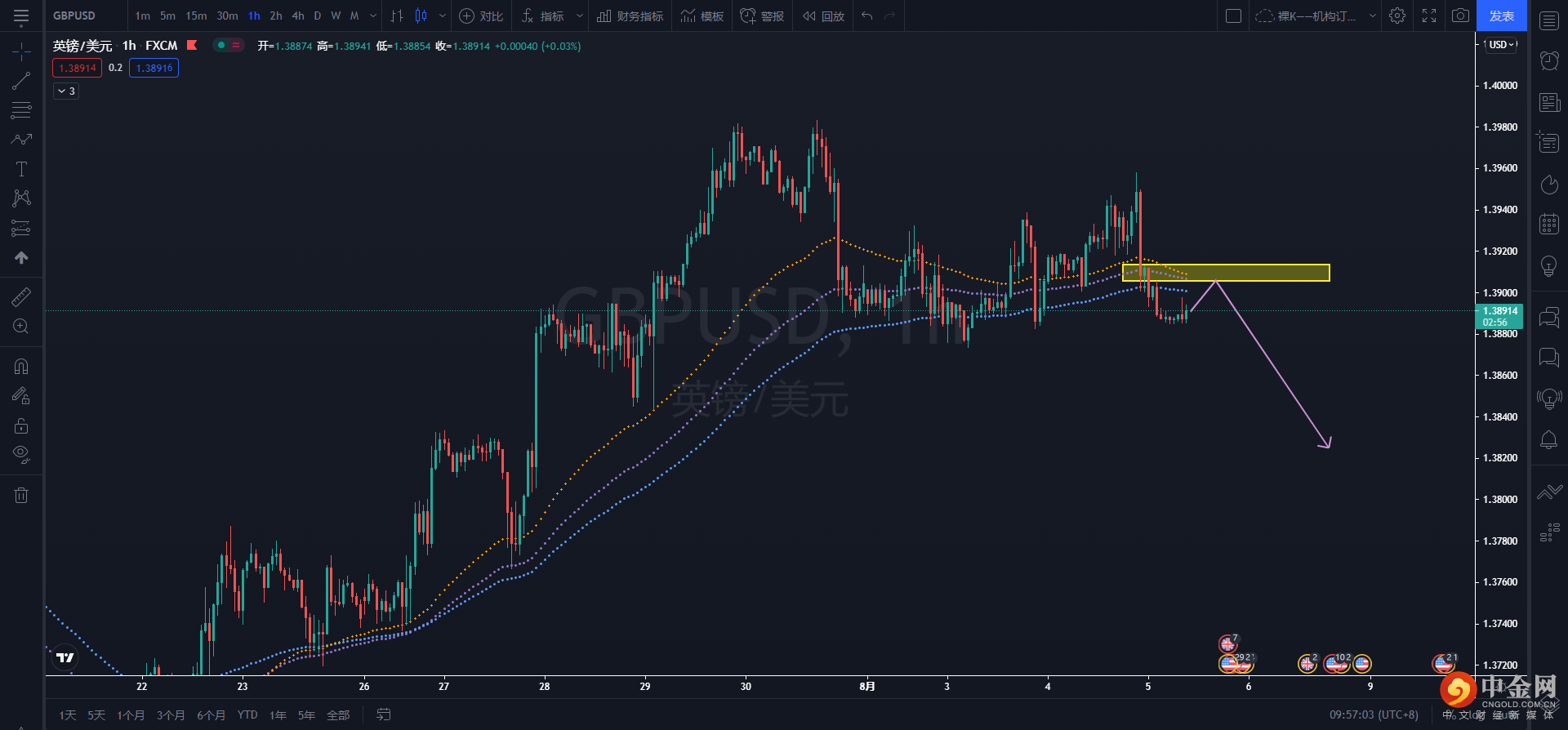Click the red flag symbol marker
The height and width of the screenshot is (730, 1568).
(x=192, y=46)
